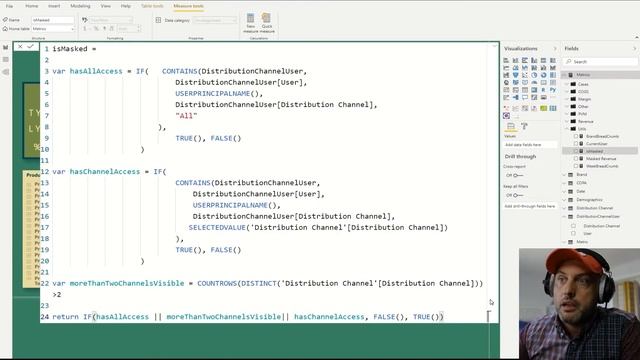
Task: Open the Modeling ribbon tab
Action: point(80,6)
